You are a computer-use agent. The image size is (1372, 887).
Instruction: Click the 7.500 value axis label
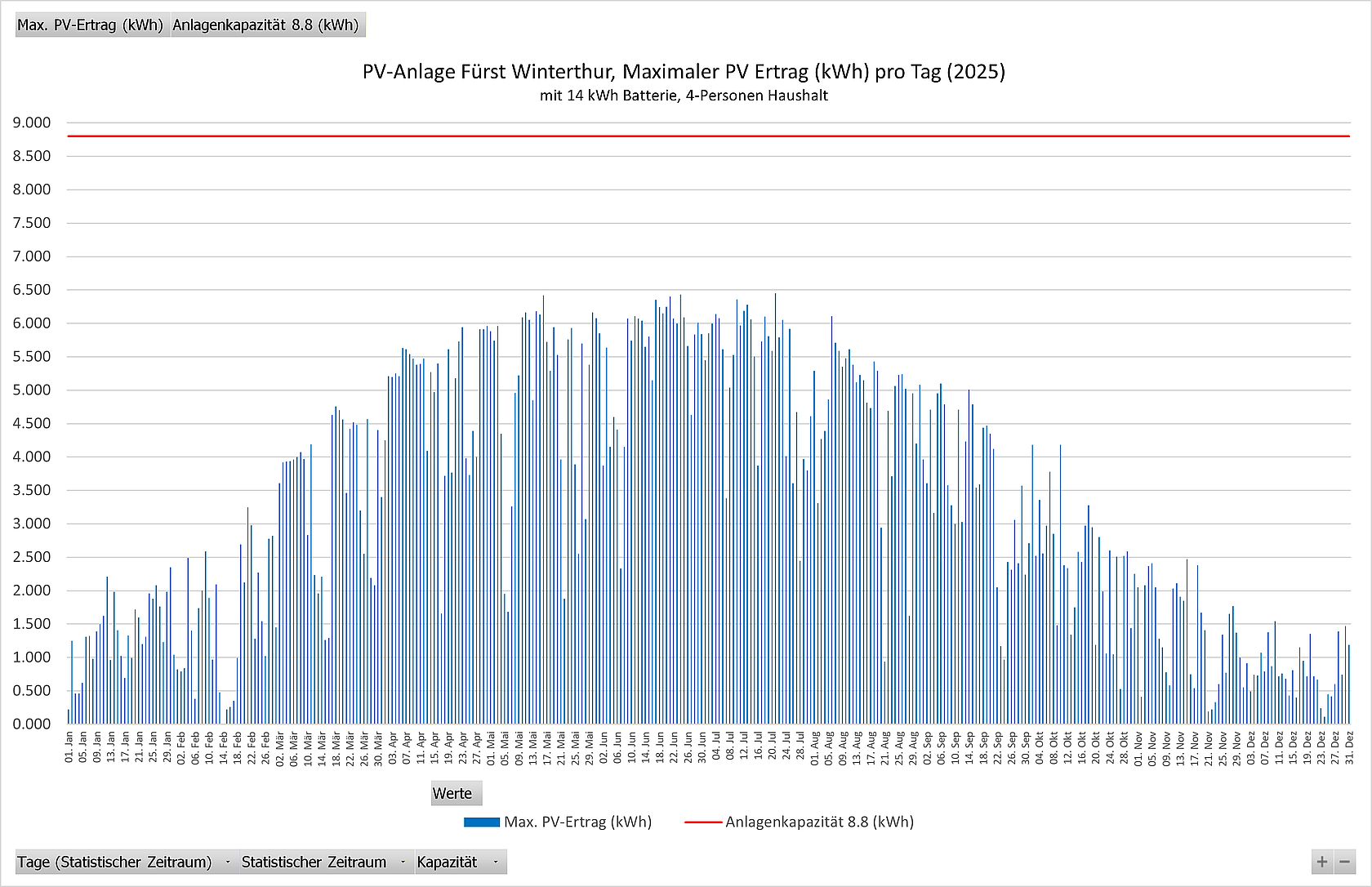(32, 223)
